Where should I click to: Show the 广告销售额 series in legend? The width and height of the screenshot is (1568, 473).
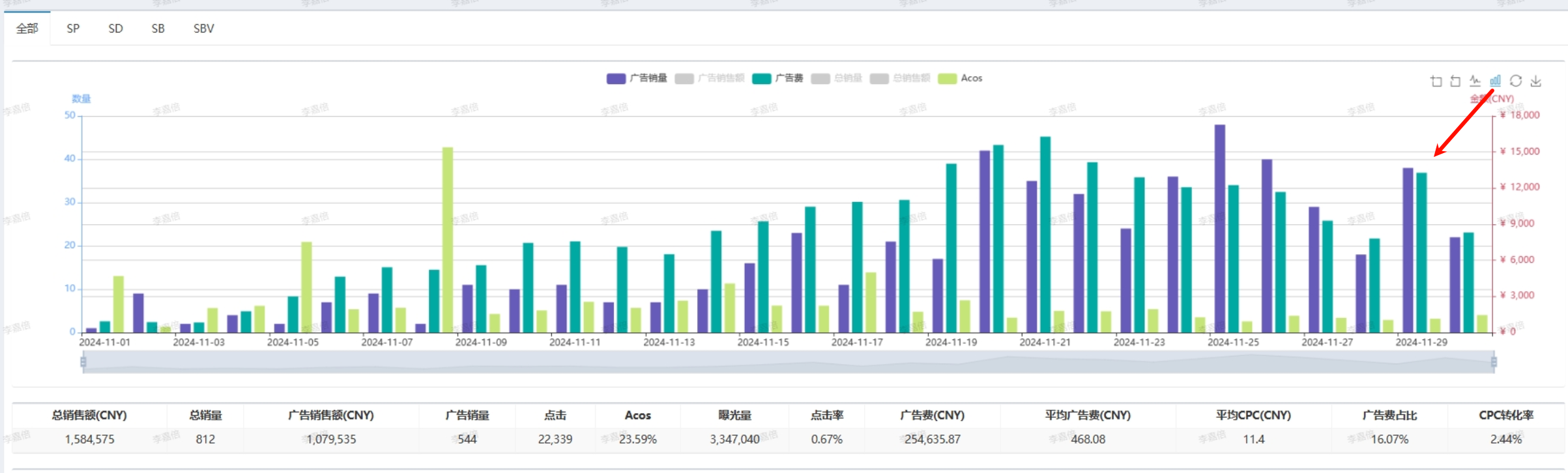click(x=709, y=78)
